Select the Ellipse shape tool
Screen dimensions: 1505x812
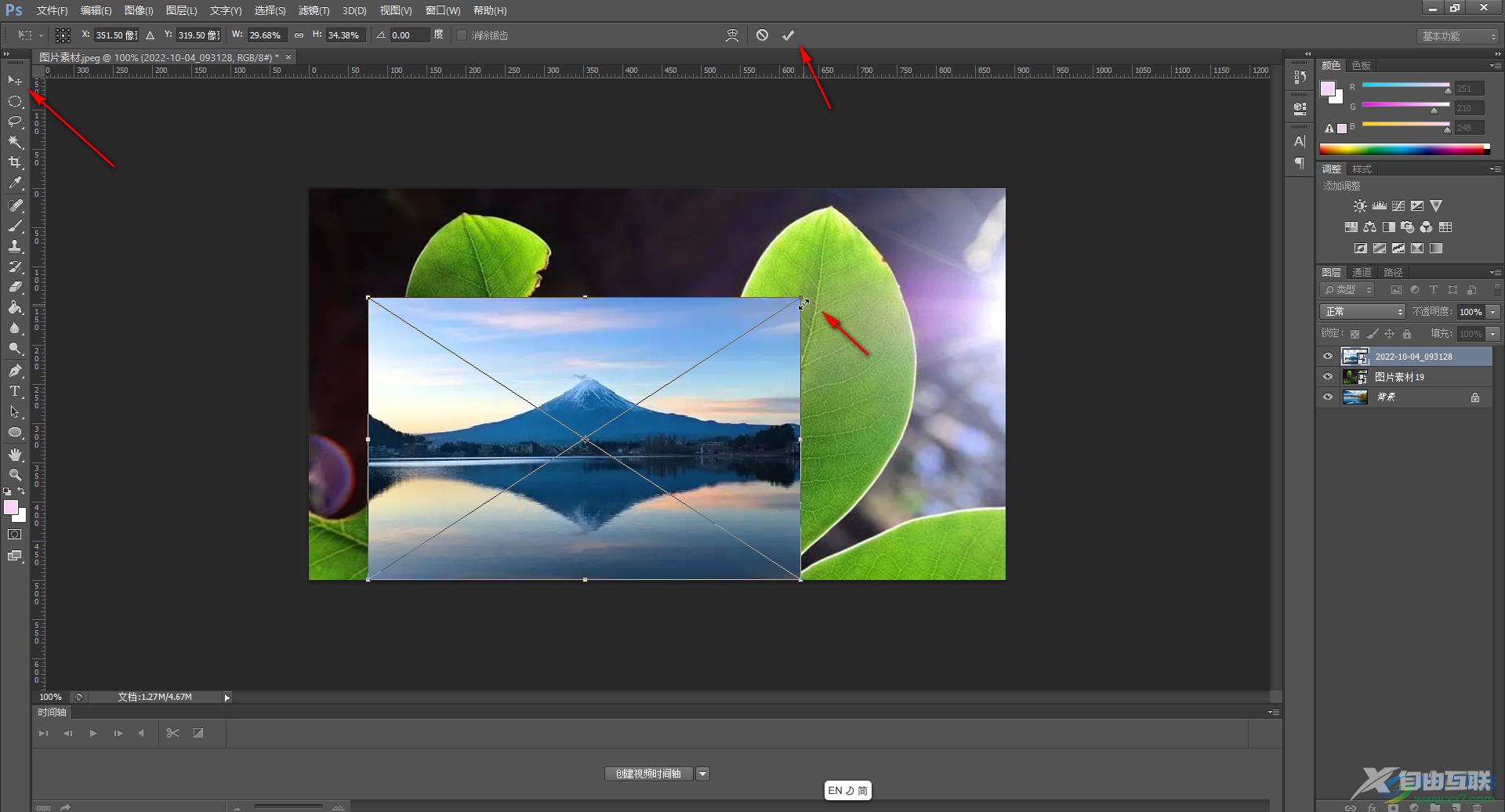(15, 433)
